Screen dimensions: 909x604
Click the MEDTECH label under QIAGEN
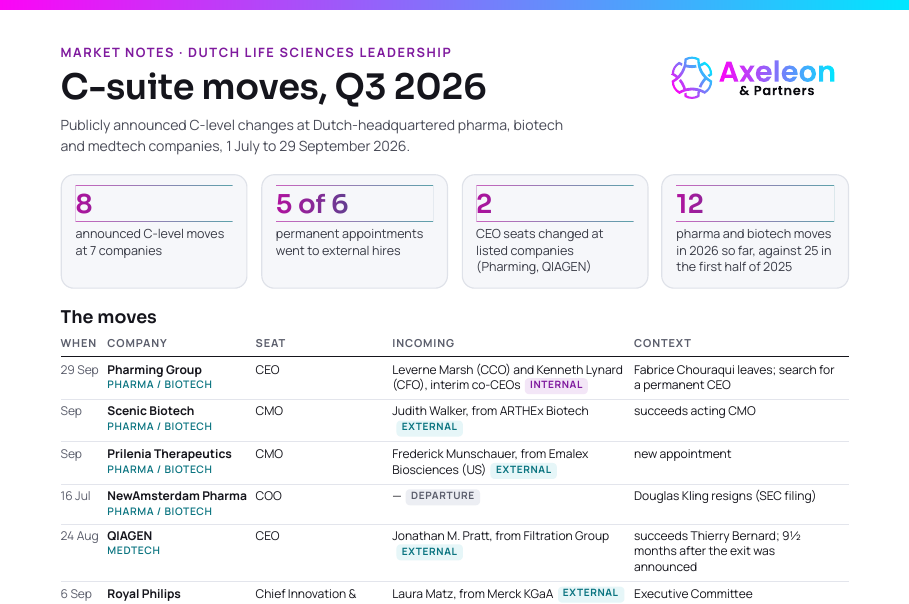coord(133,551)
